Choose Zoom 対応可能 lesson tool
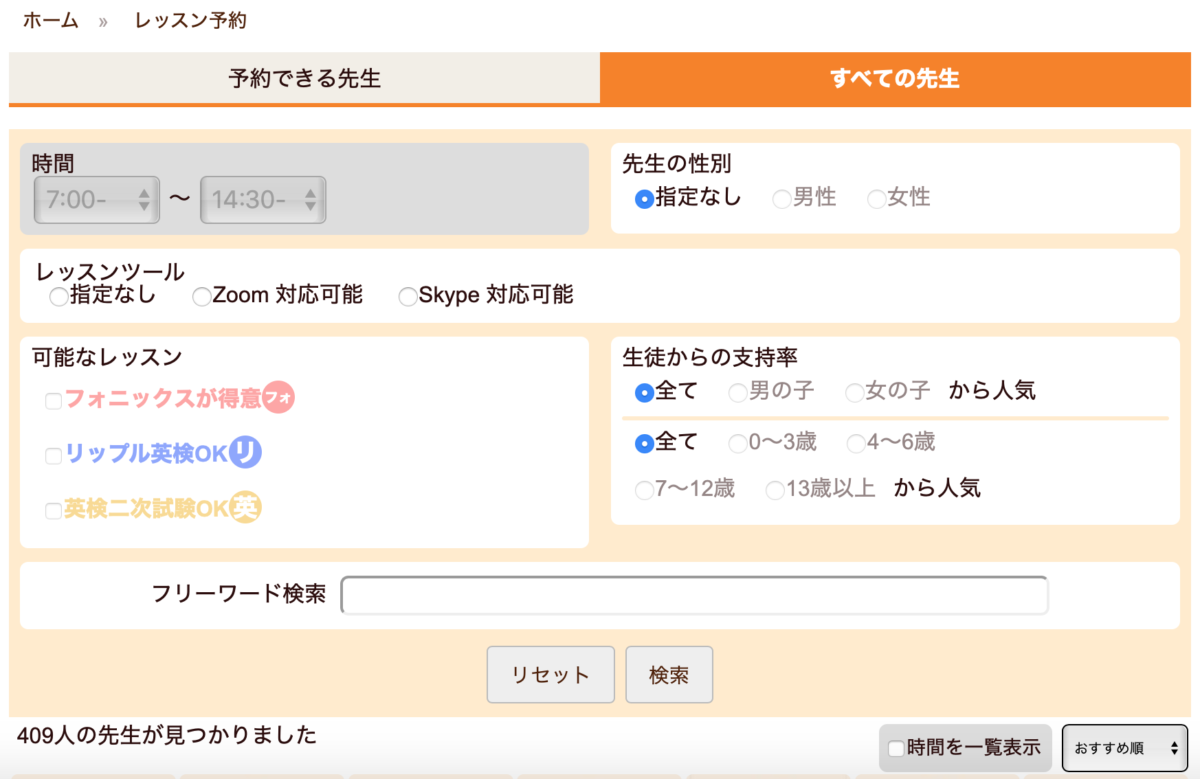The image size is (1200, 779). click(x=201, y=296)
